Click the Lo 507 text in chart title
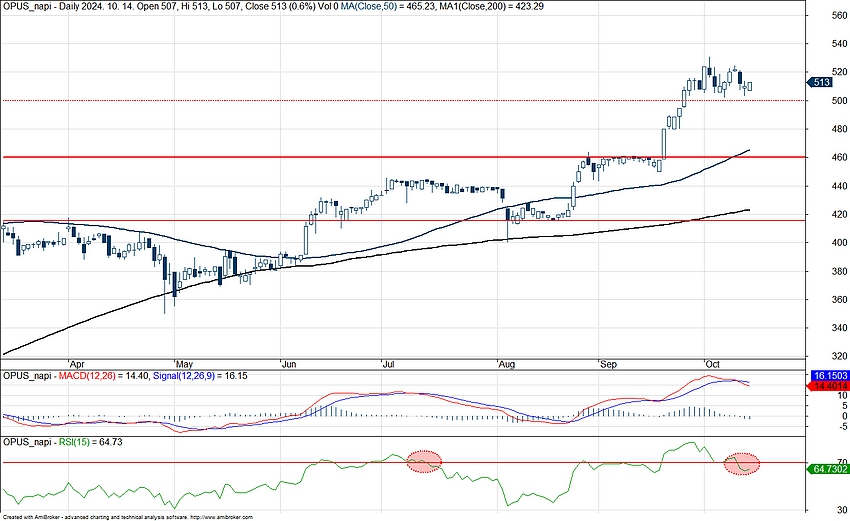 (227, 7)
